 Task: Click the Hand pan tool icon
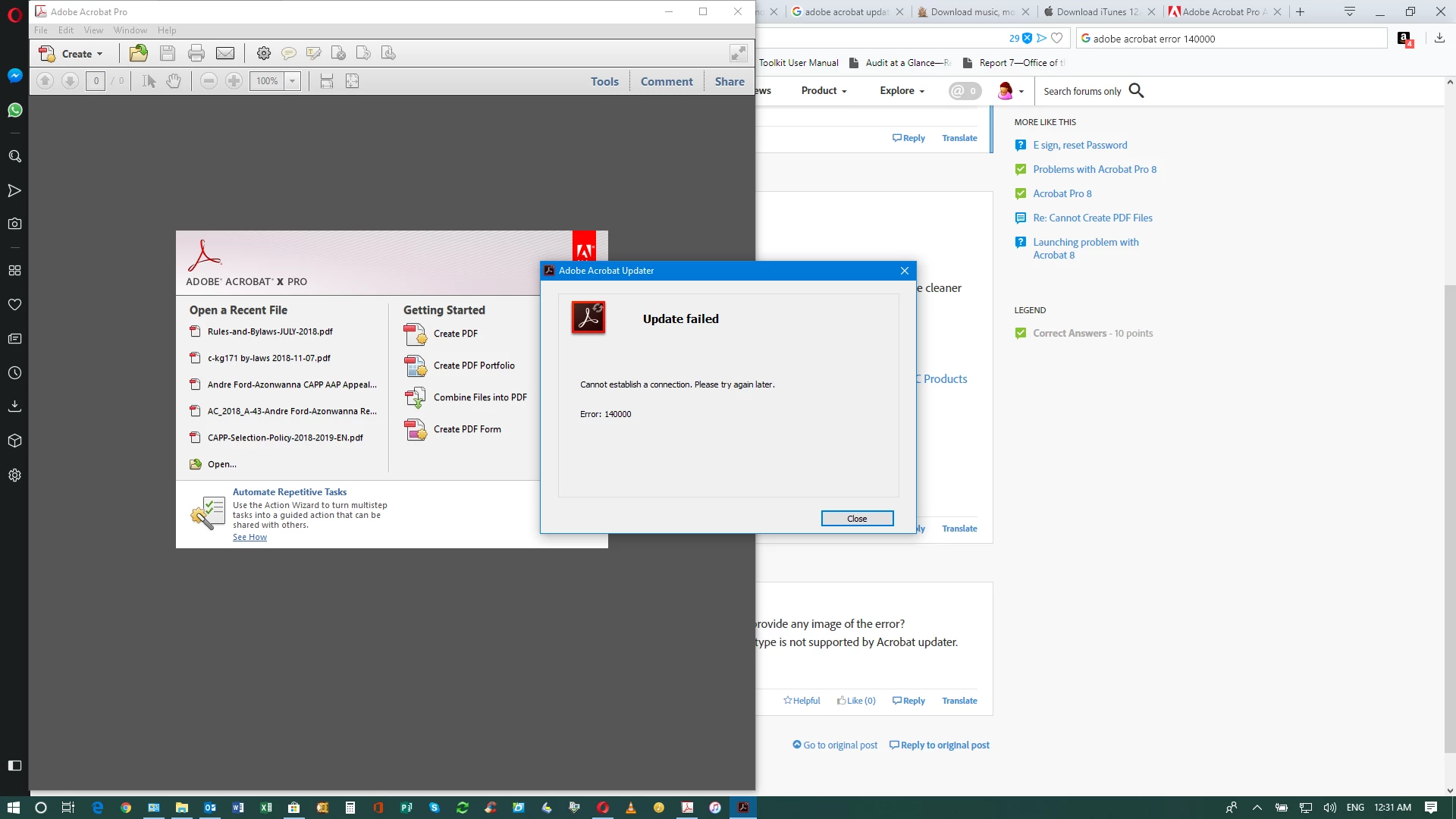click(x=174, y=81)
